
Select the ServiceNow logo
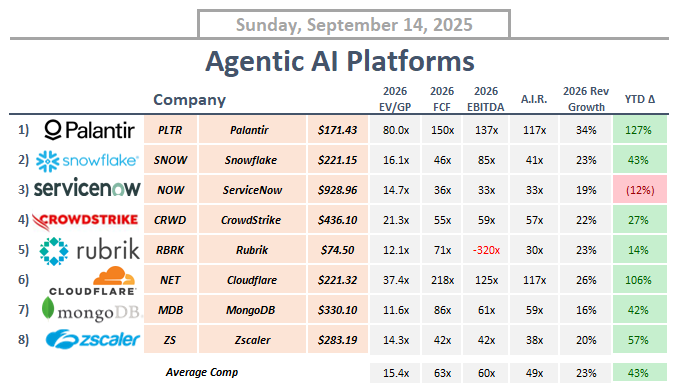point(87,188)
